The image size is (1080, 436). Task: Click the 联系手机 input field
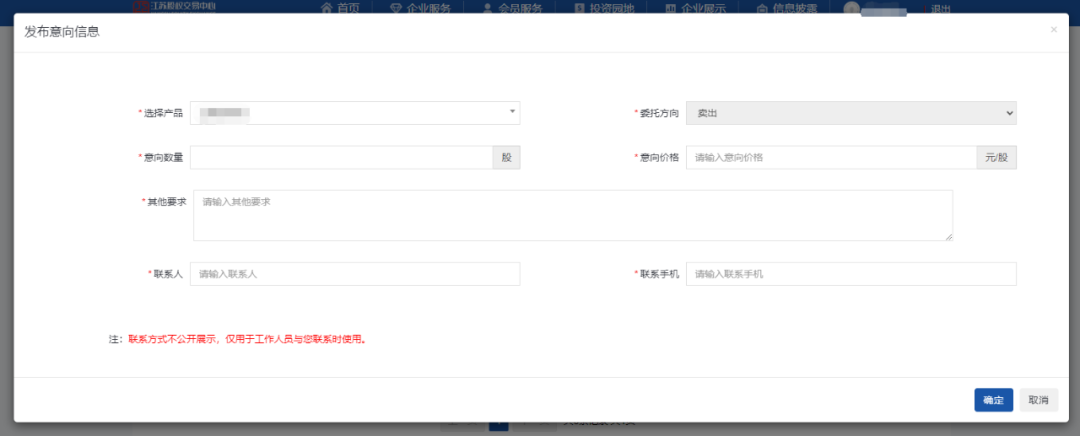point(850,274)
